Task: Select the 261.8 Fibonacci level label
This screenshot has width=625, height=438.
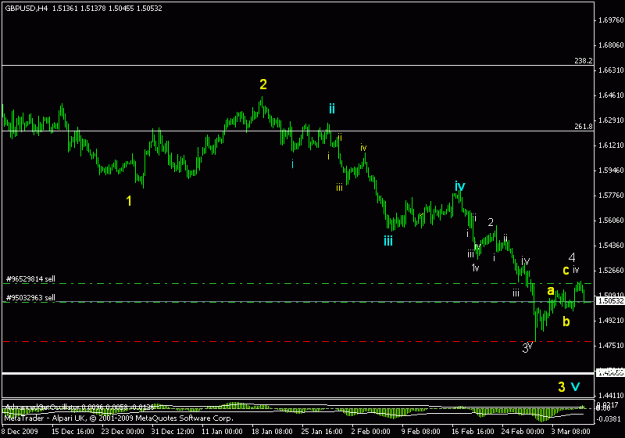Action: click(x=583, y=126)
